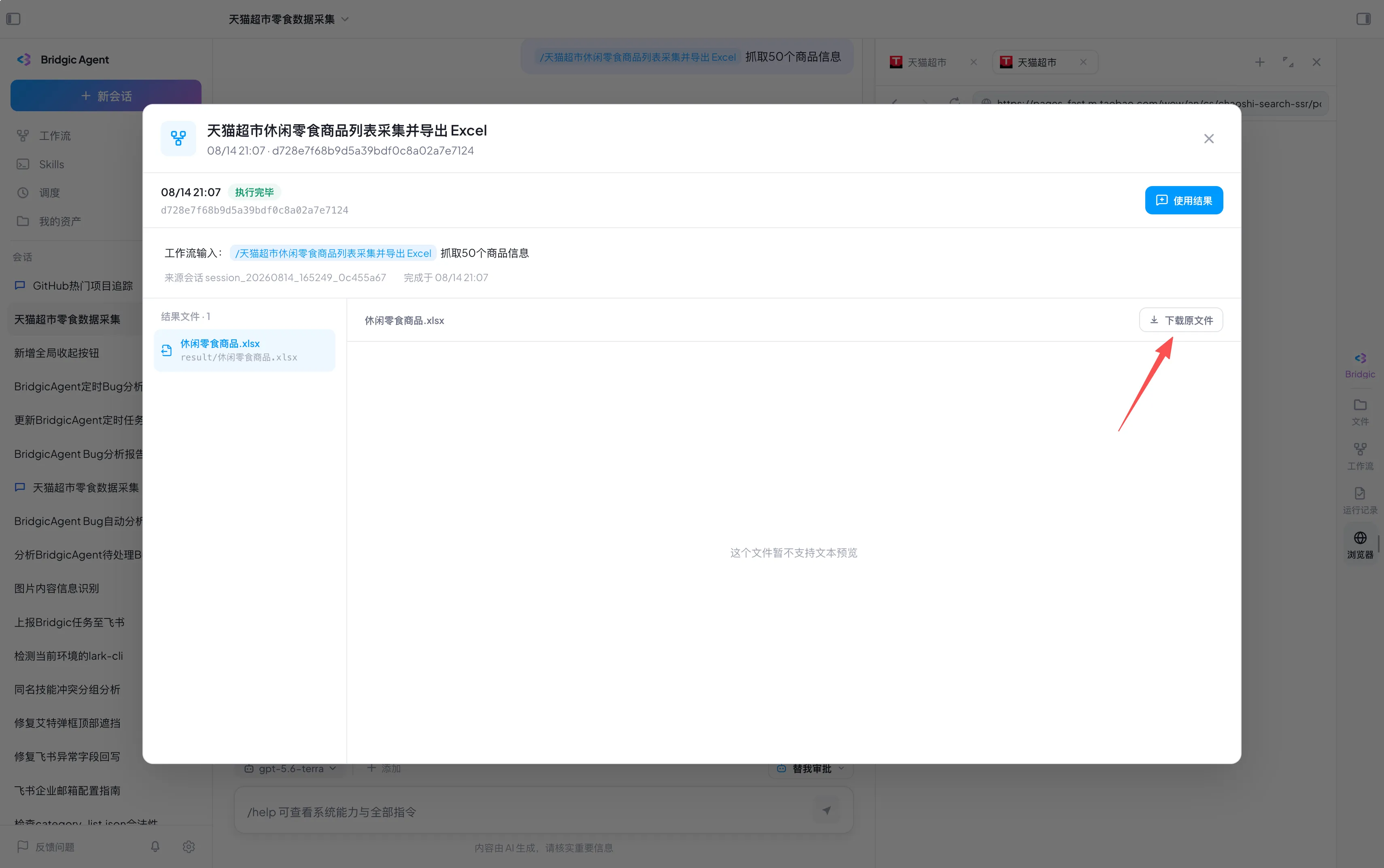Download the original file via 下载原文件
Viewport: 1384px width, 868px height.
coord(1181,320)
